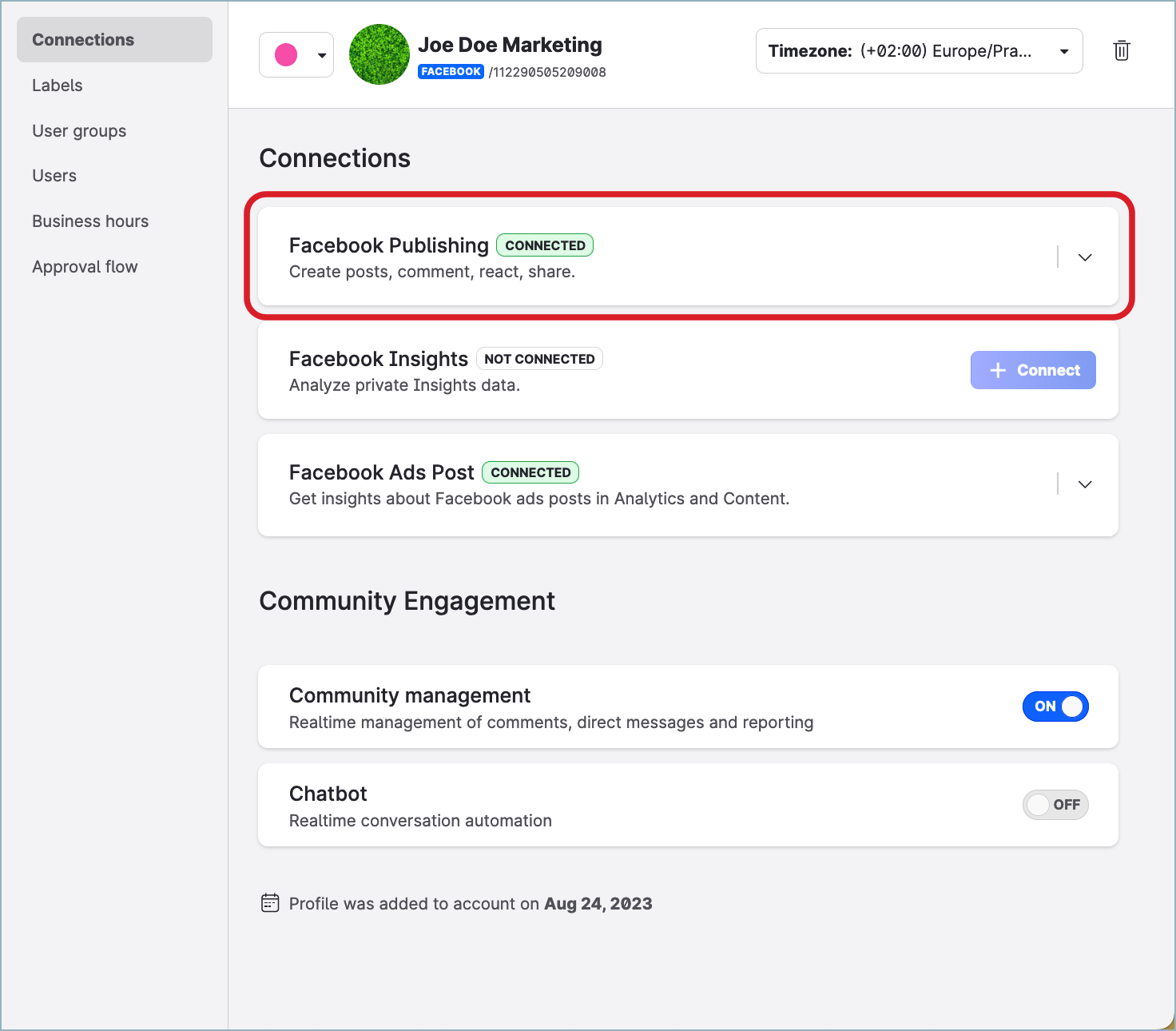Screen dimensions: 1176x1031
Task: Open the Approval flow section
Action: coord(85,267)
